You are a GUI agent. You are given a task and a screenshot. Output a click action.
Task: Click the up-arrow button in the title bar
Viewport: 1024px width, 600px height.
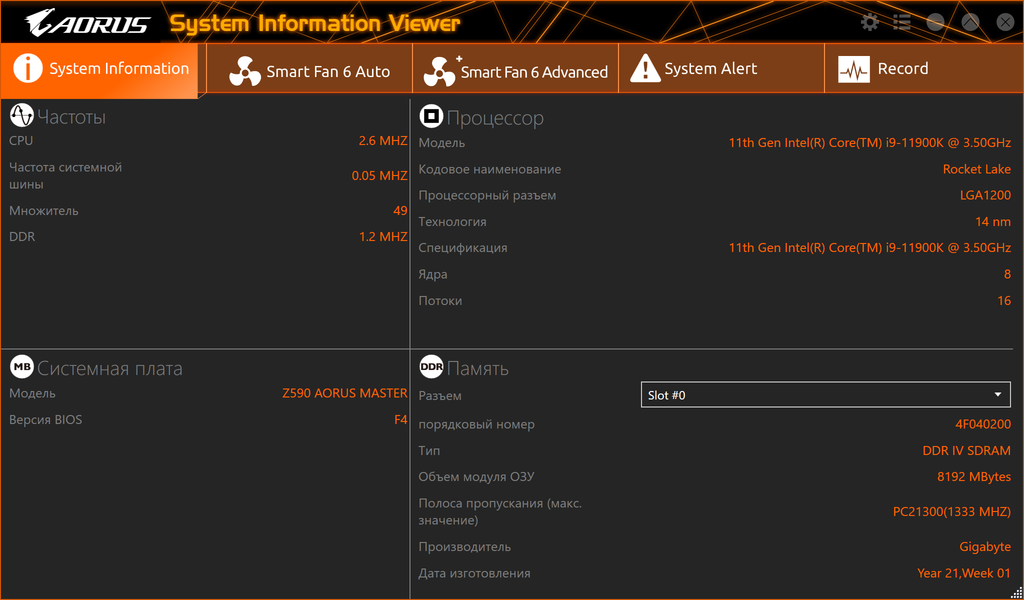[970, 22]
